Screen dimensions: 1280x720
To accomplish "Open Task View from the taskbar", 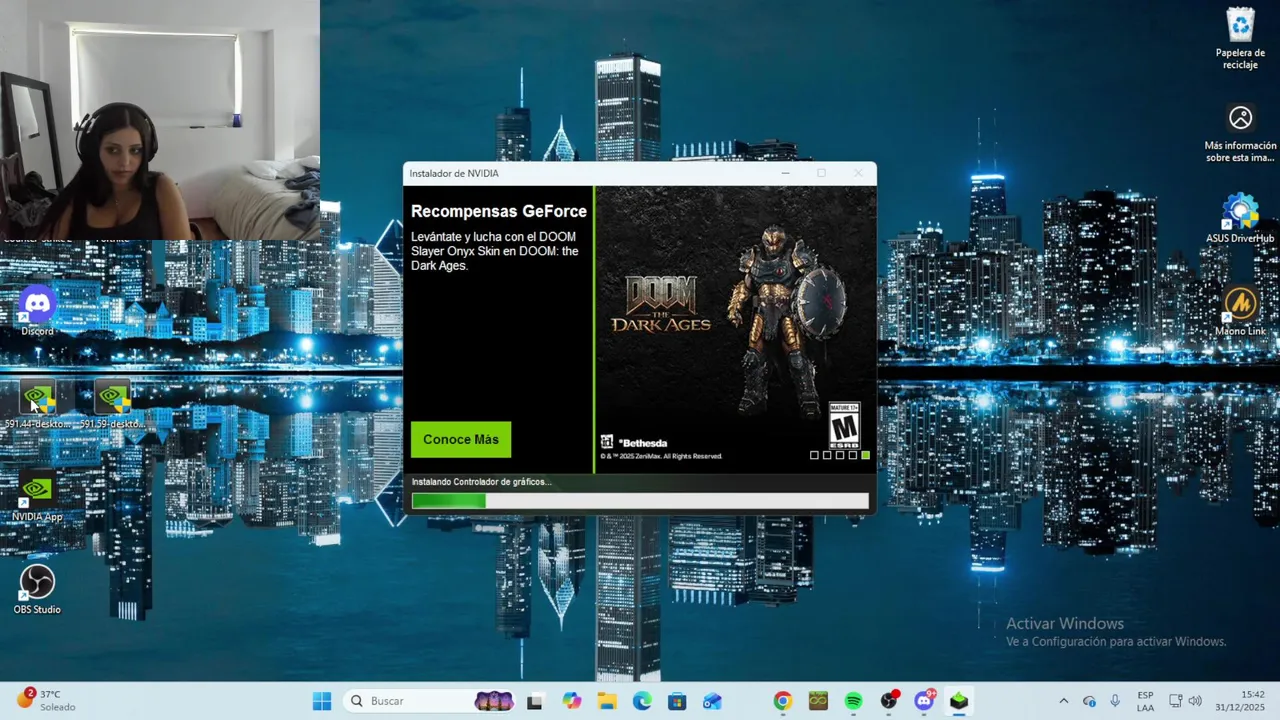I will click(534, 701).
